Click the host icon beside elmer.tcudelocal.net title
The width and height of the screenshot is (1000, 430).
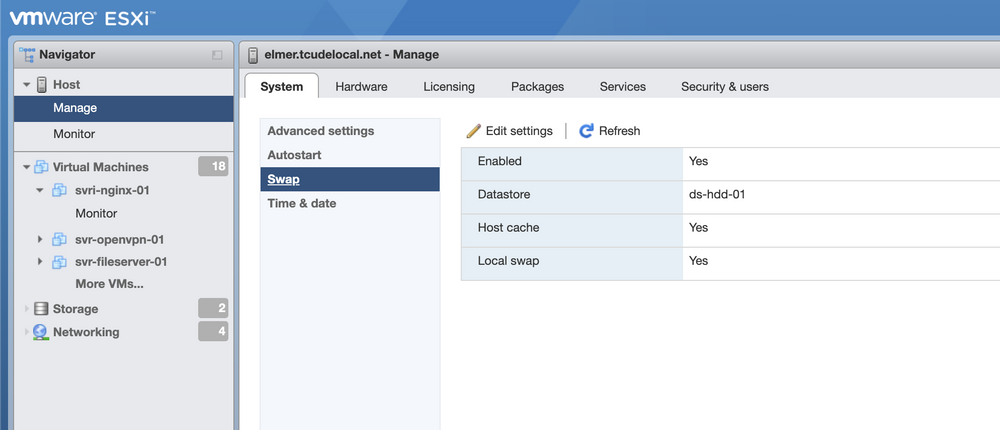click(253, 55)
